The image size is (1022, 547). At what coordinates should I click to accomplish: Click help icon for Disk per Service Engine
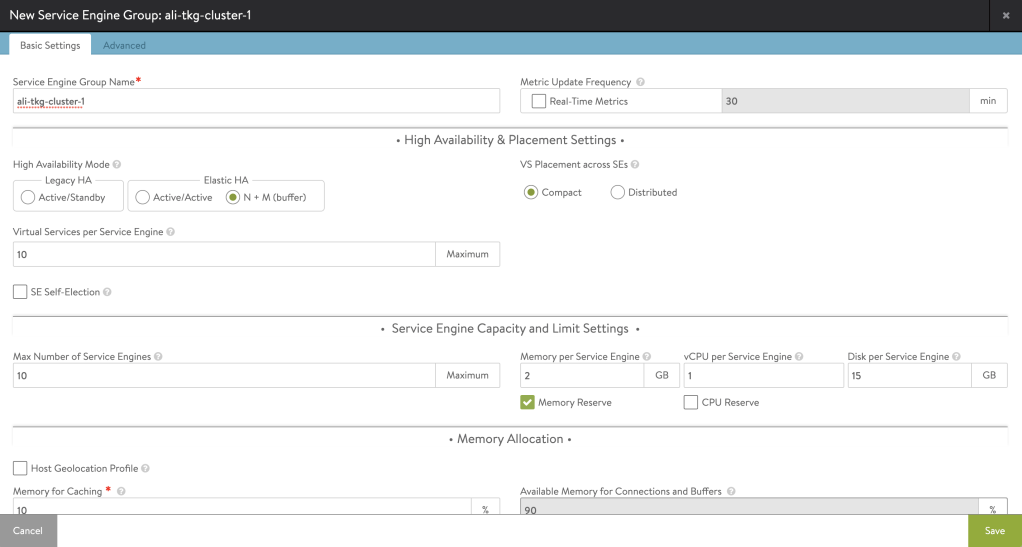[x=957, y=356]
